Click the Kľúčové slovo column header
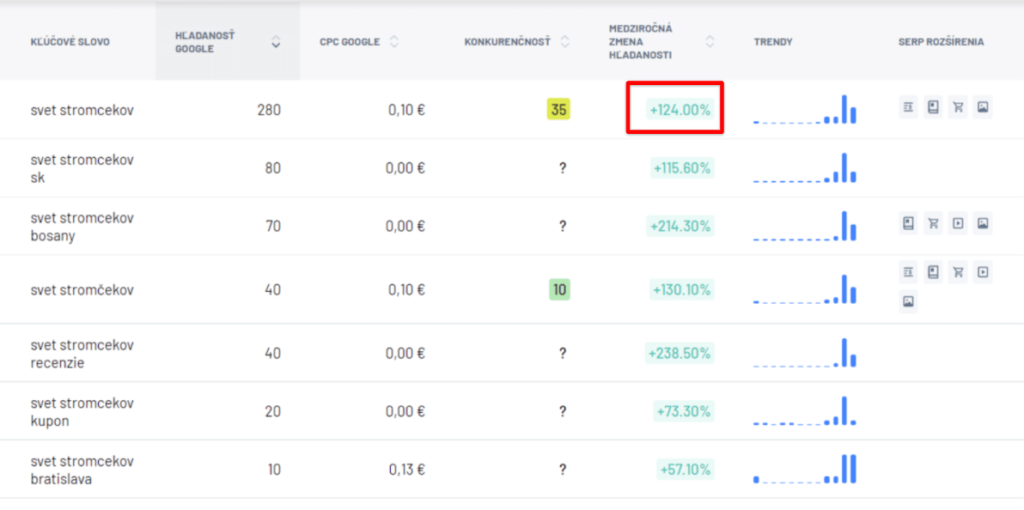This screenshot has width=1024, height=510. [x=70, y=42]
